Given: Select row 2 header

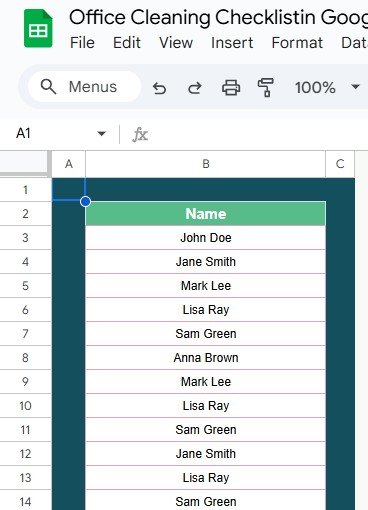Looking at the screenshot, I should tap(25, 214).
